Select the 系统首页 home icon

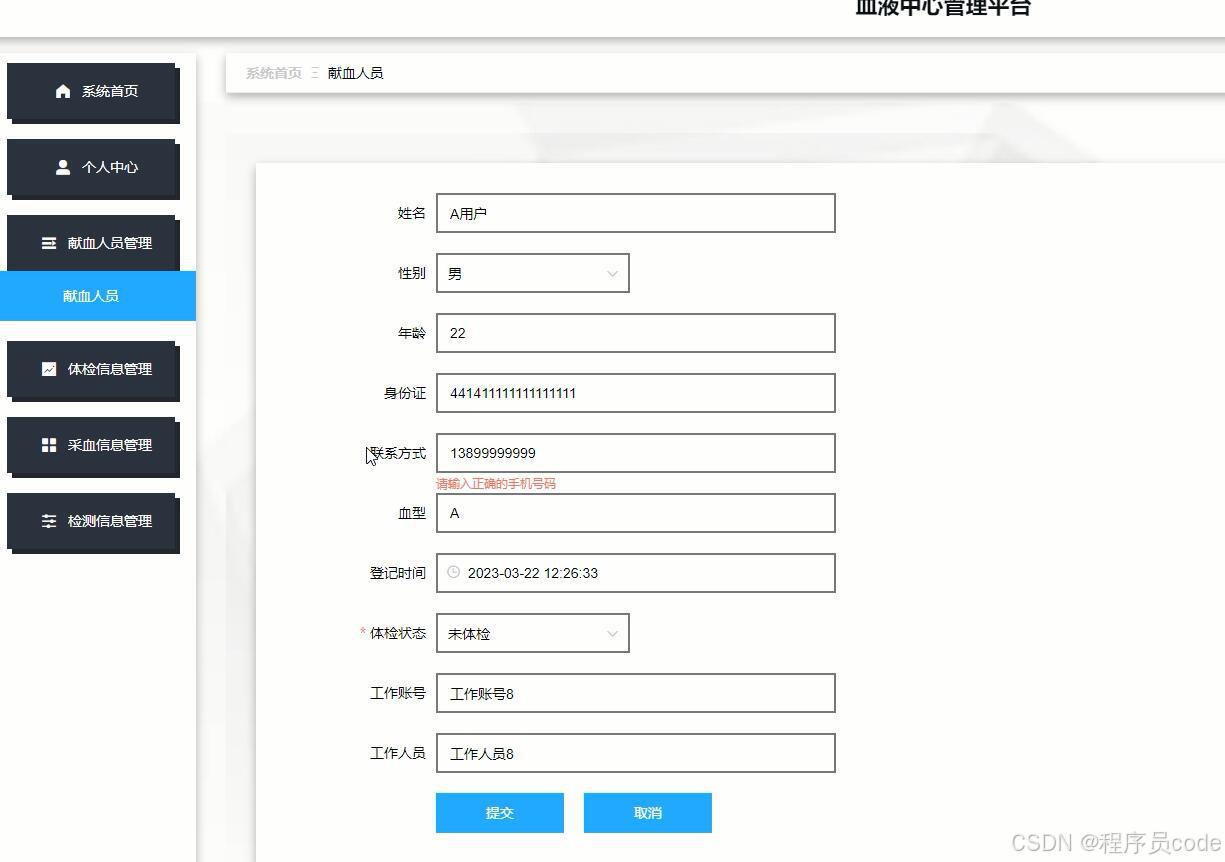coord(62,90)
